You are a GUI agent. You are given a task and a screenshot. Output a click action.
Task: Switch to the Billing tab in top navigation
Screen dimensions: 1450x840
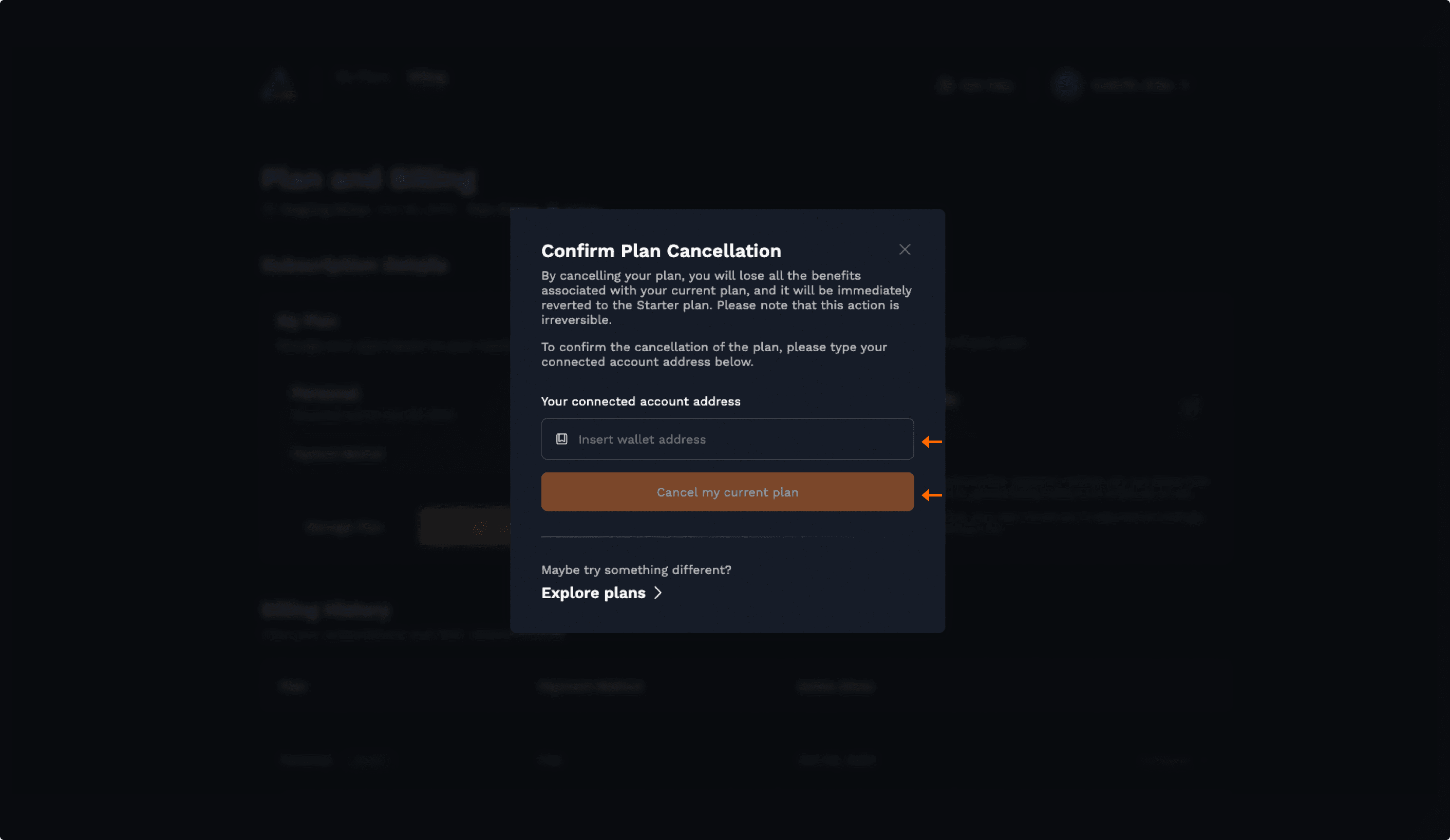tap(427, 77)
